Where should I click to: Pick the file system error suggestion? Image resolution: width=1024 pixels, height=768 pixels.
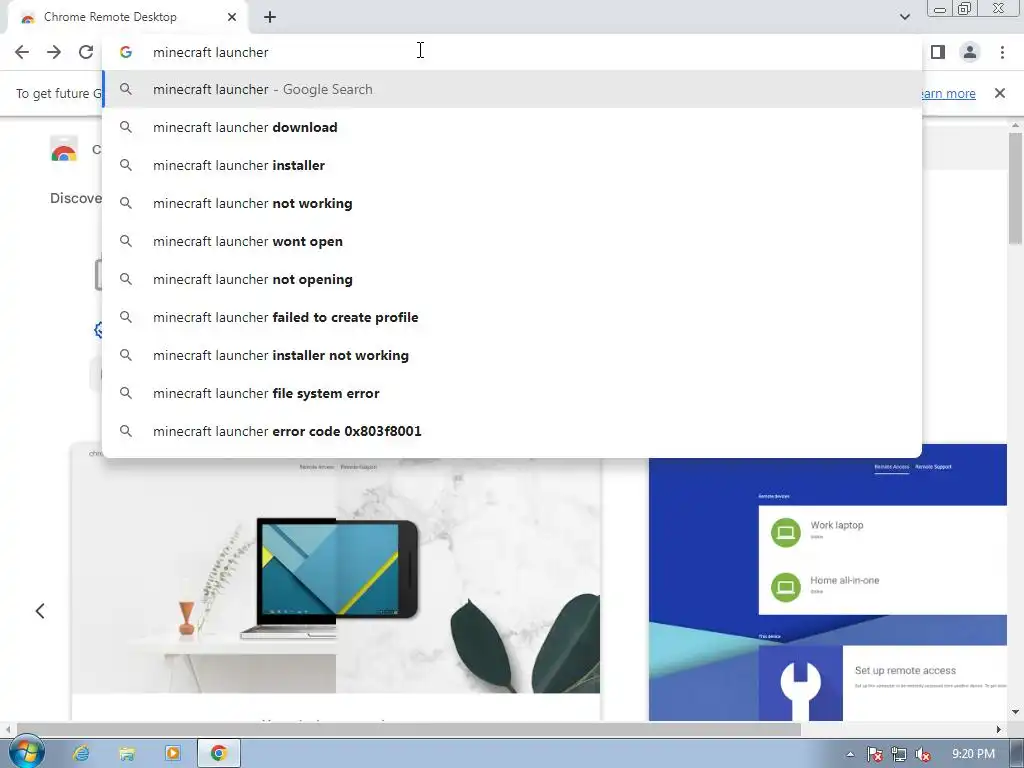(512, 393)
